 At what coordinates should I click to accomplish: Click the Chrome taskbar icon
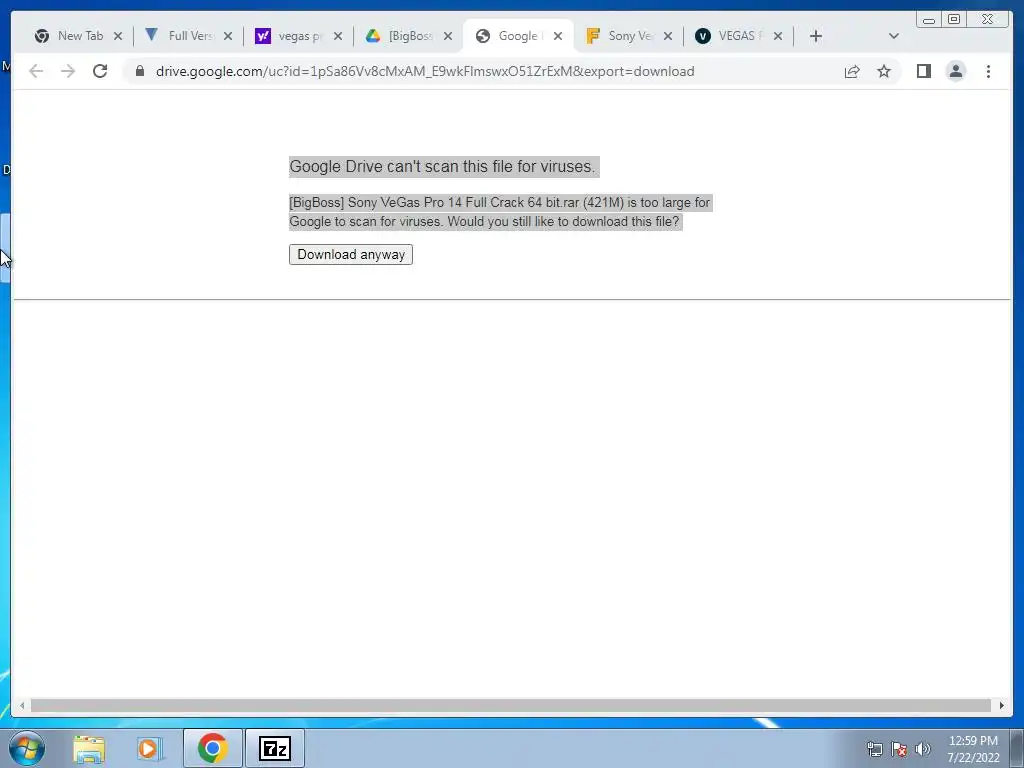[x=212, y=748]
